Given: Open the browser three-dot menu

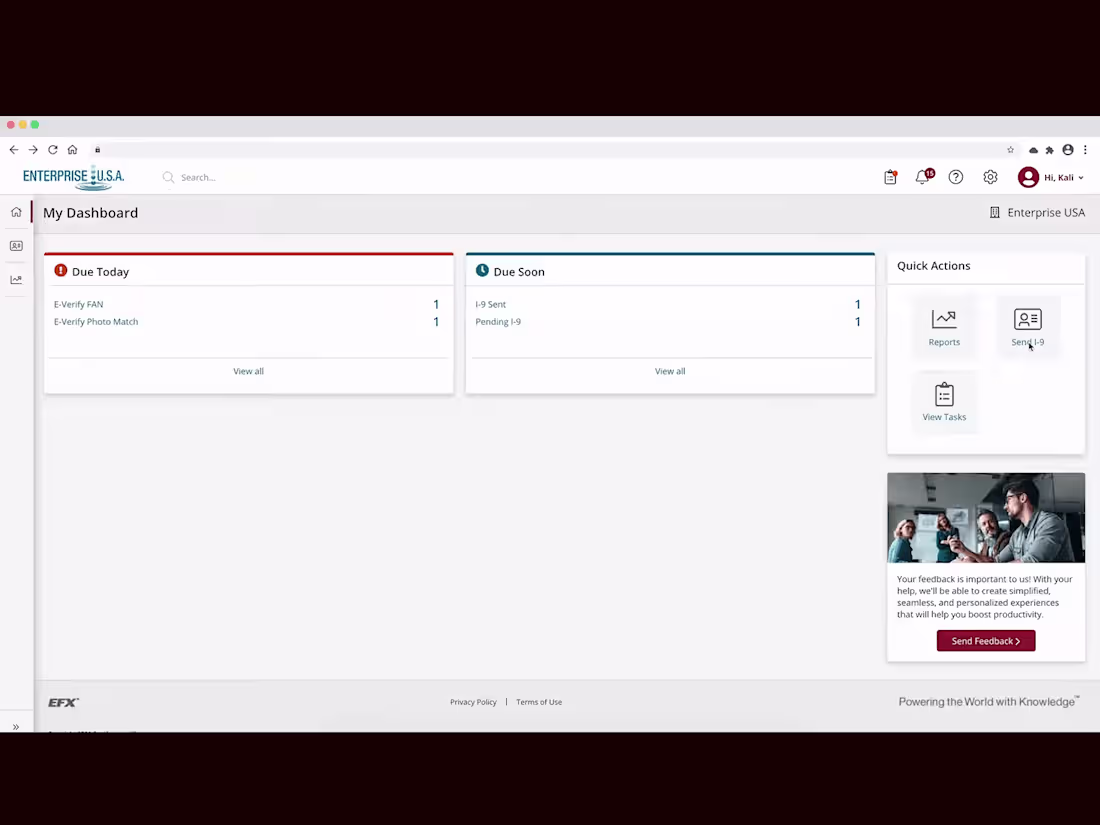Looking at the screenshot, I should [x=1085, y=149].
